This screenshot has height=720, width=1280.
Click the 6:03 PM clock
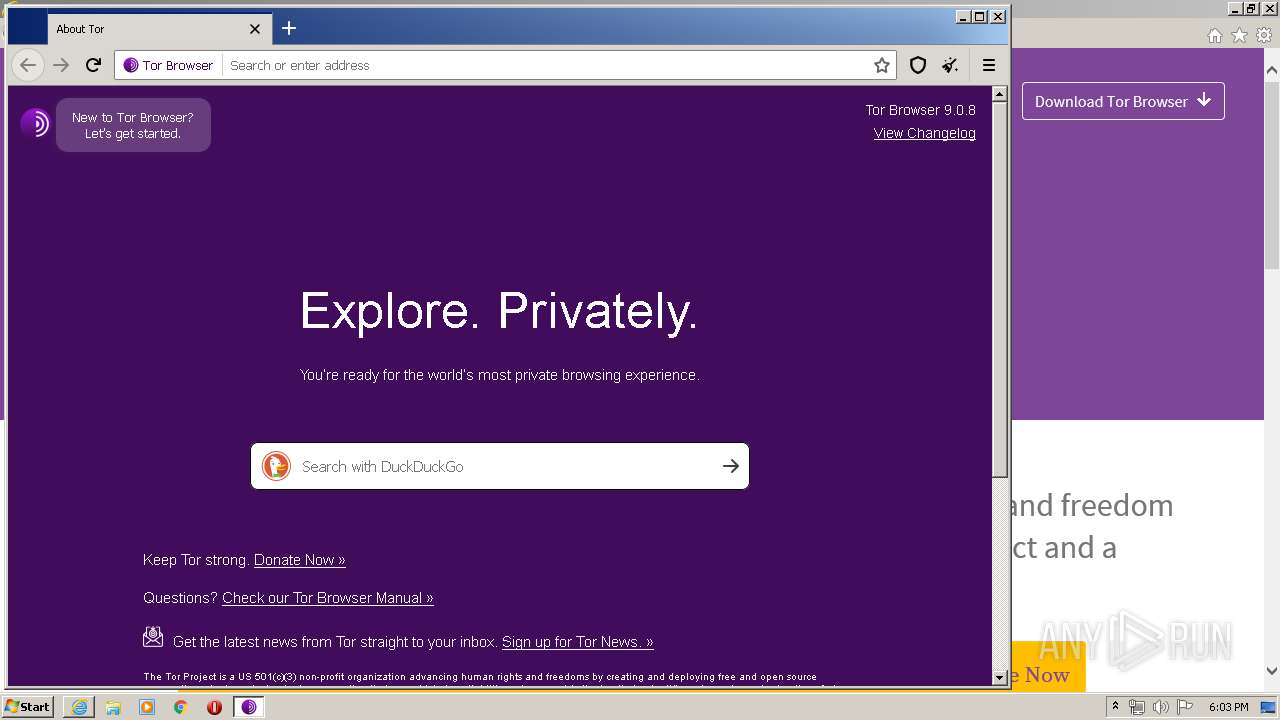point(1228,707)
